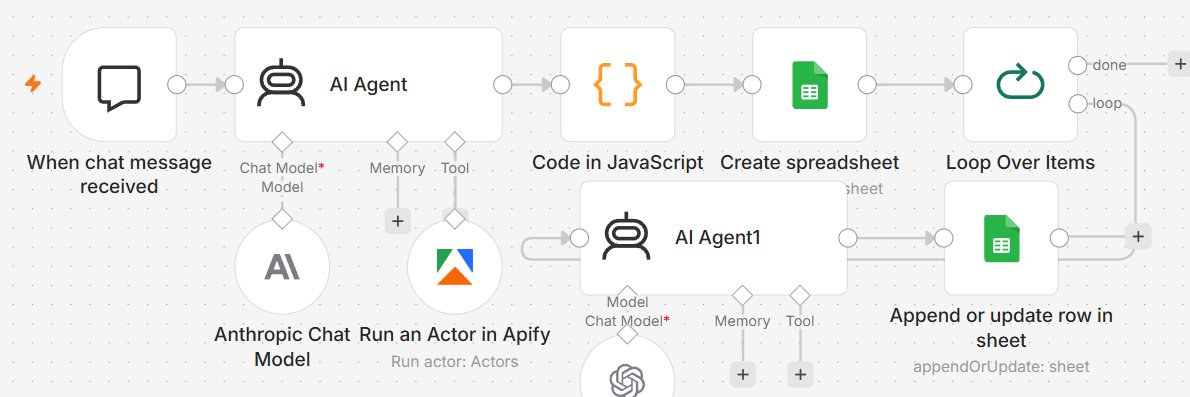Open the Code in JavaScript braces node
The image size is (1190, 397).
coord(618,85)
